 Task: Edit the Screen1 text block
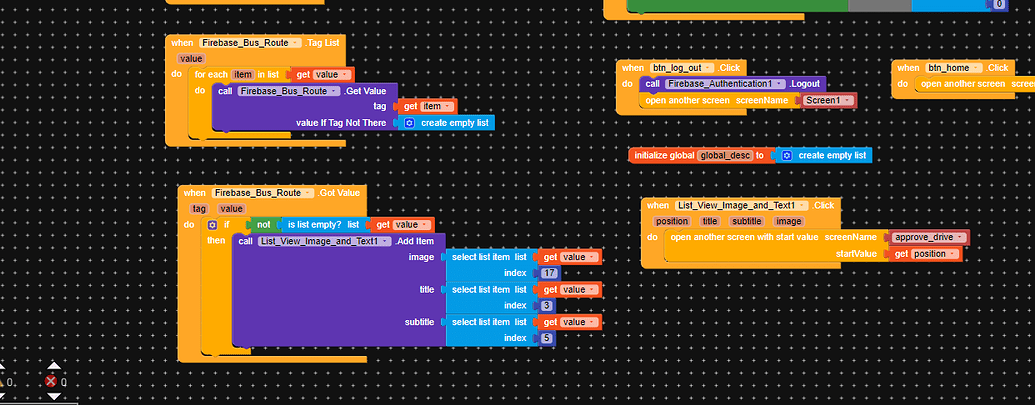click(828, 100)
